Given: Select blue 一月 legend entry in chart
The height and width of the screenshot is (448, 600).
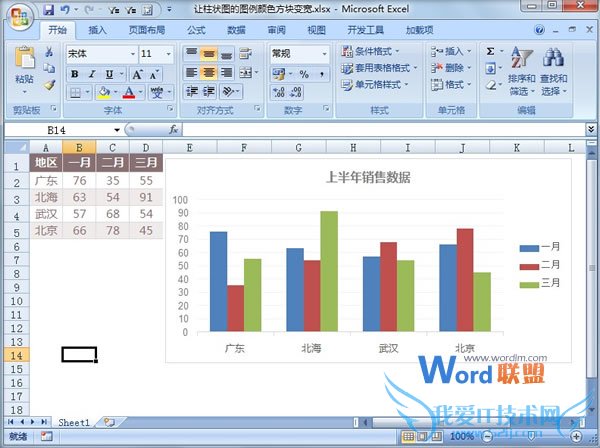Looking at the screenshot, I should pos(540,247).
